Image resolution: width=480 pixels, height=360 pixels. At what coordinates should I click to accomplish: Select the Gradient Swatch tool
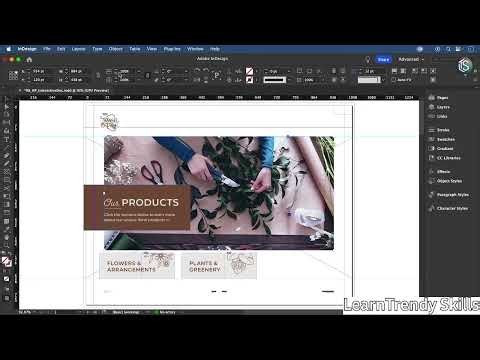click(7, 205)
